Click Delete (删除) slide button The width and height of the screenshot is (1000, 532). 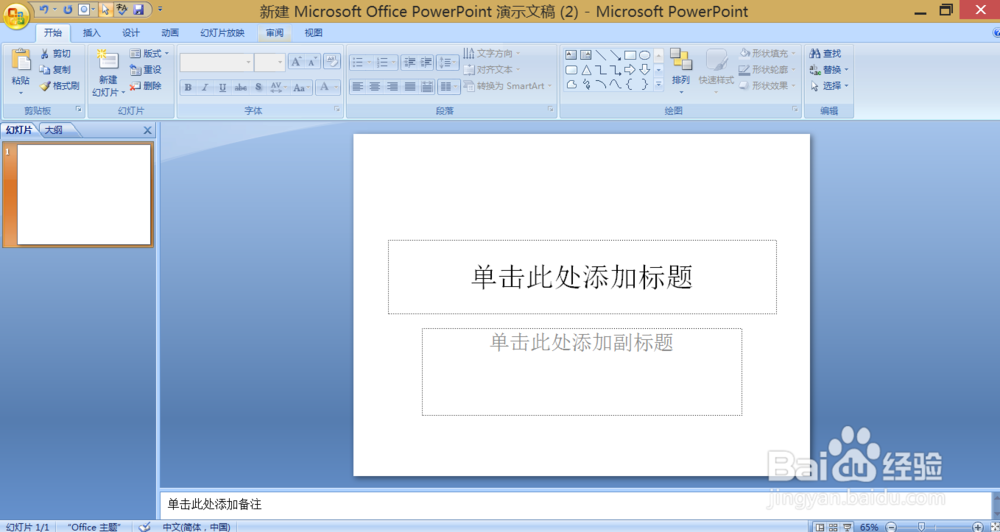[x=145, y=85]
